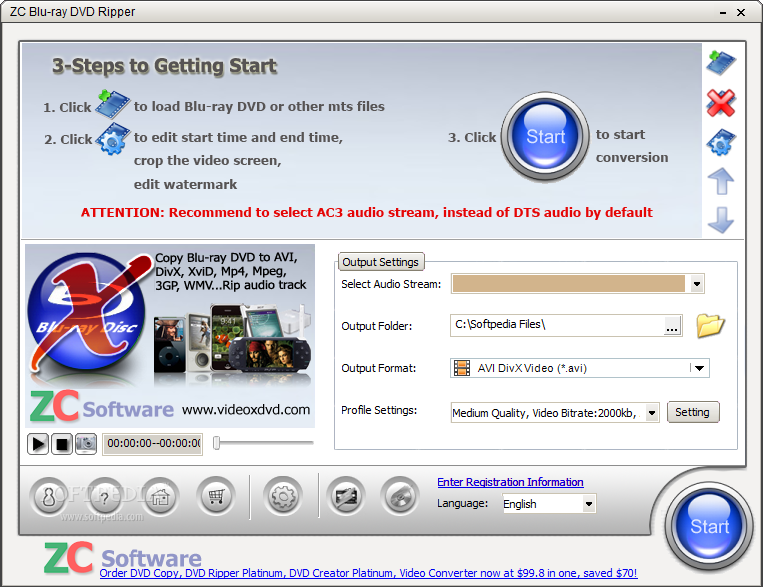Move item up with the up arrow icon
763x587 pixels.
click(x=721, y=182)
